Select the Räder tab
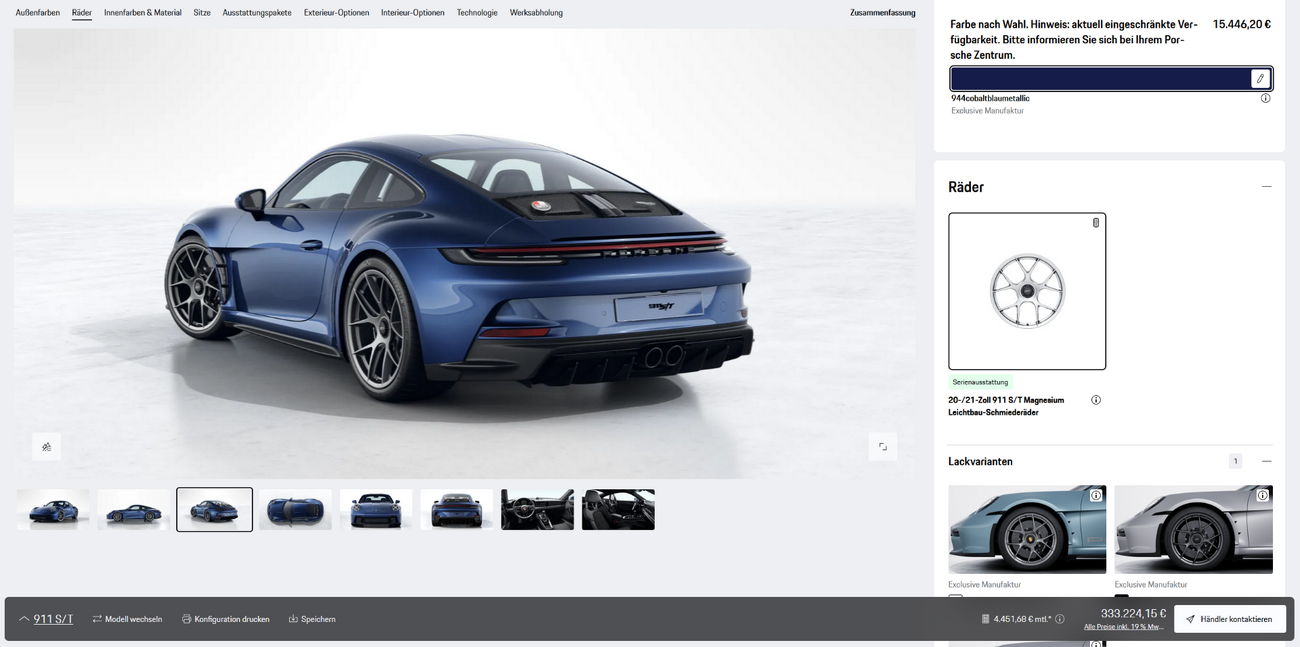Viewport: 1300px width, 647px height. tap(82, 13)
